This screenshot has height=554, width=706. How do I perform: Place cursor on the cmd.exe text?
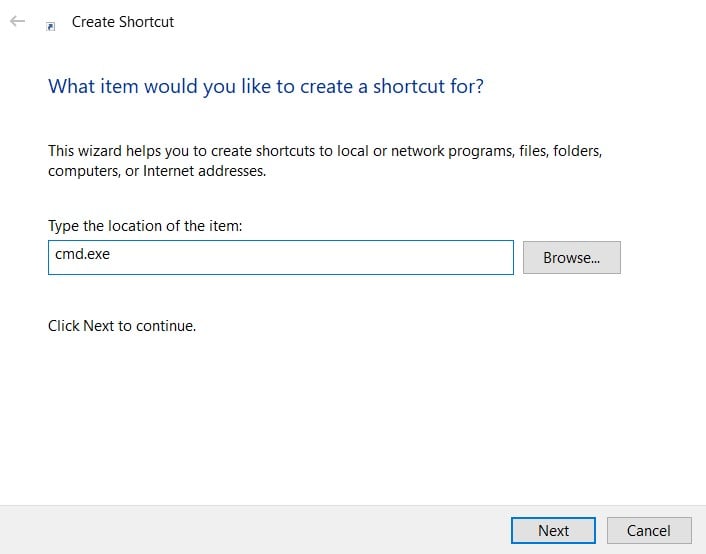click(x=83, y=255)
